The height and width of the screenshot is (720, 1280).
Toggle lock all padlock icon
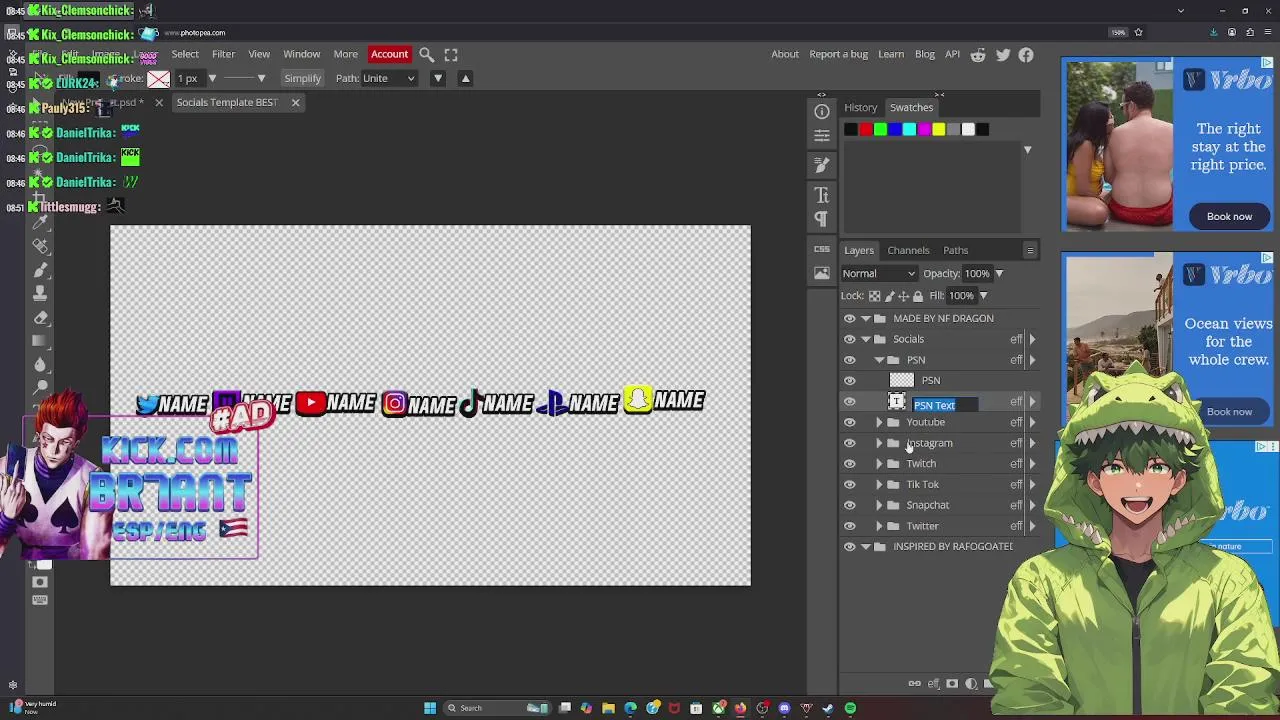point(918,295)
